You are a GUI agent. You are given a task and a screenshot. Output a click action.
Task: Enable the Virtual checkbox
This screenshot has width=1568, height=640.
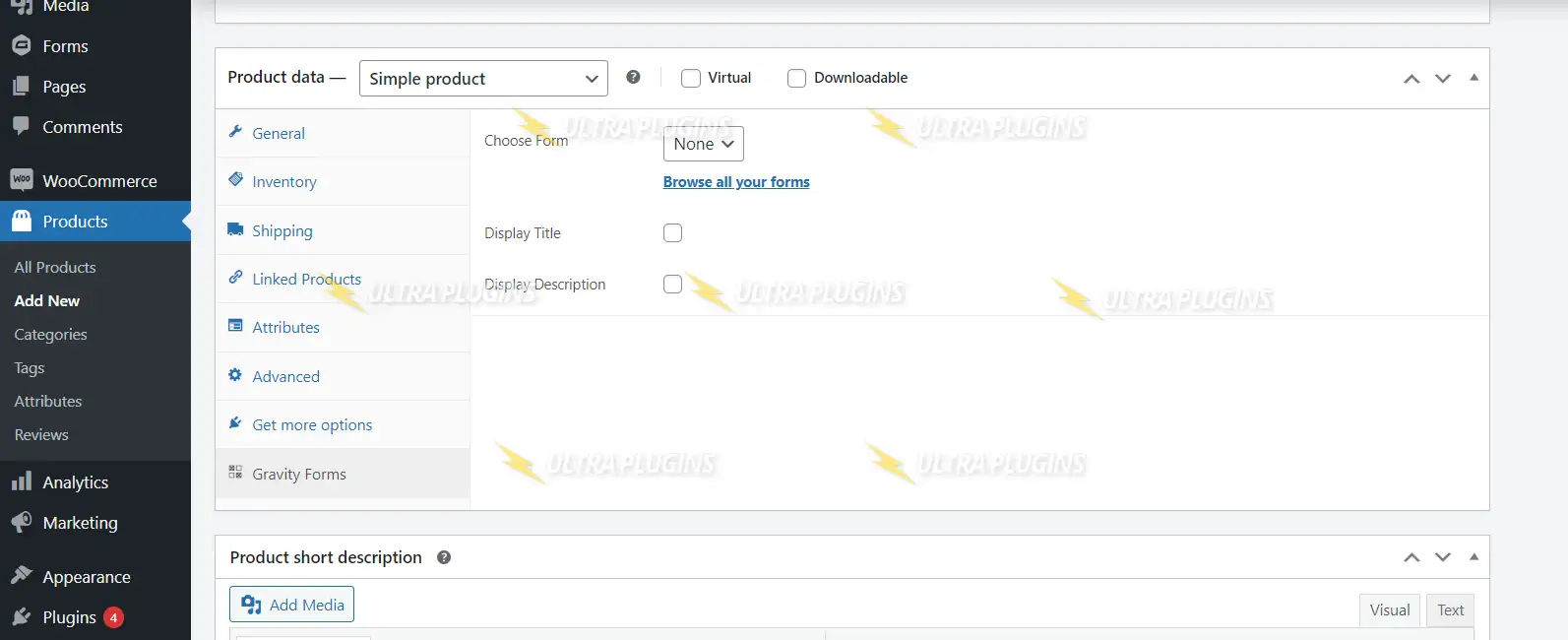point(691,78)
